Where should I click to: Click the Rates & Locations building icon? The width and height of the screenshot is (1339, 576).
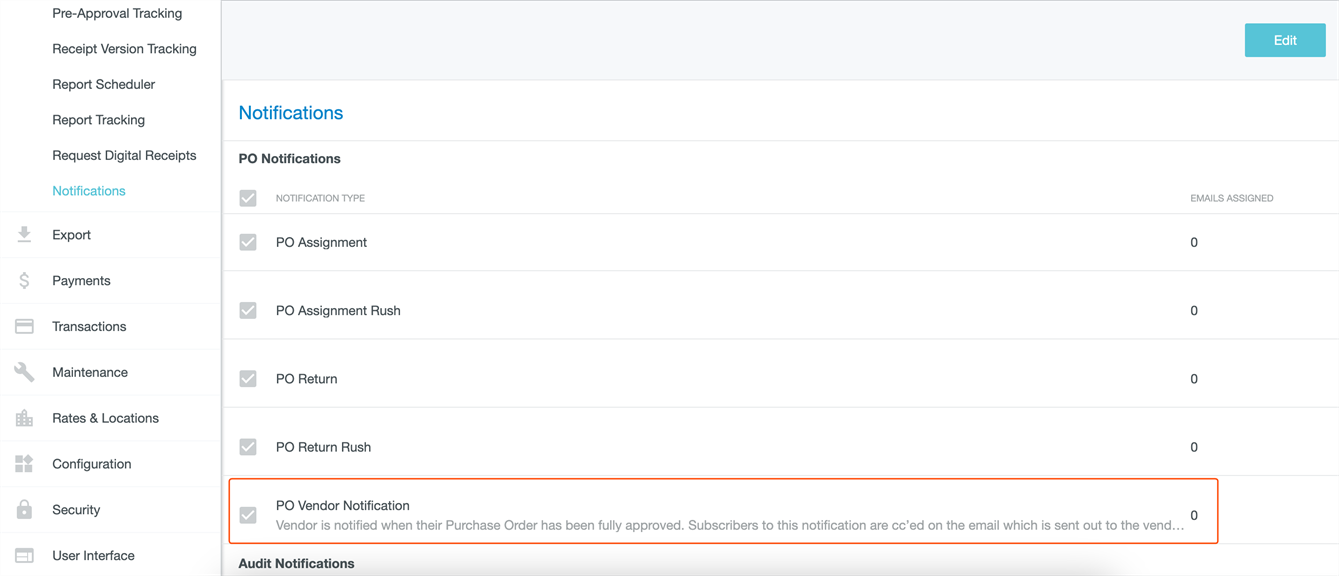click(x=24, y=418)
